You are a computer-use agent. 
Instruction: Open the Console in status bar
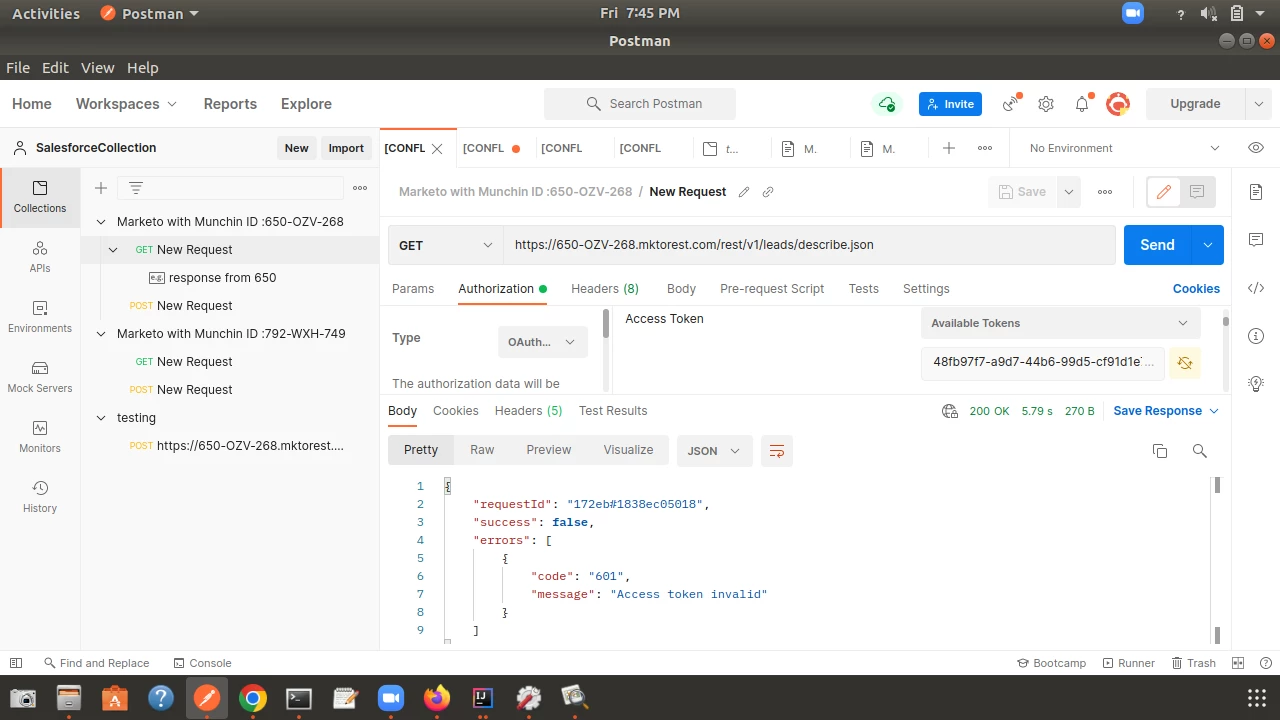[202, 663]
